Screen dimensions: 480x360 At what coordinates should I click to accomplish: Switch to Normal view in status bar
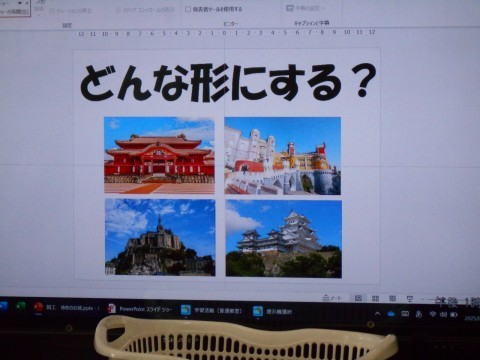click(x=358, y=298)
